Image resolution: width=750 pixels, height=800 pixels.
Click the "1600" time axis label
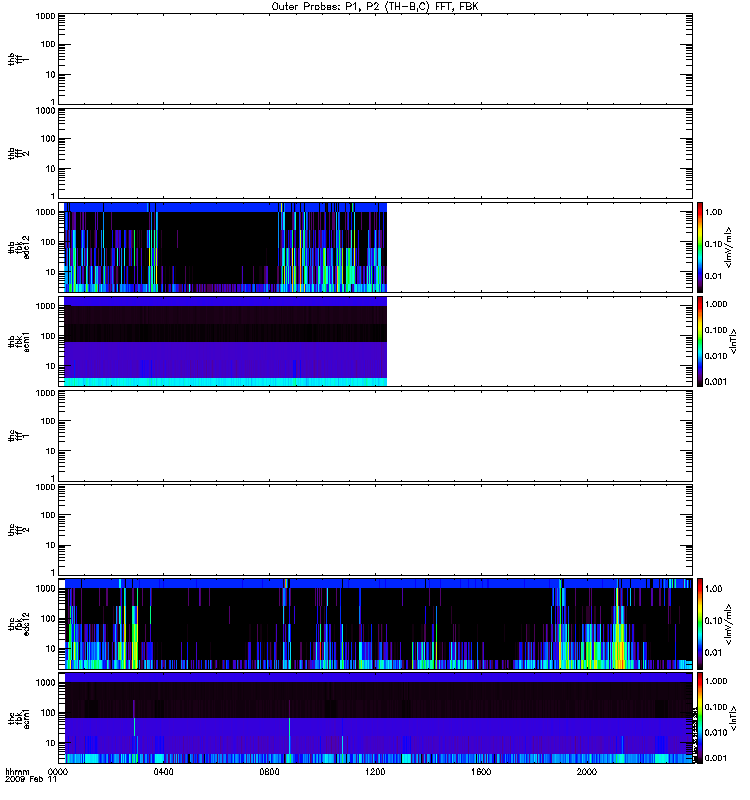(481, 772)
